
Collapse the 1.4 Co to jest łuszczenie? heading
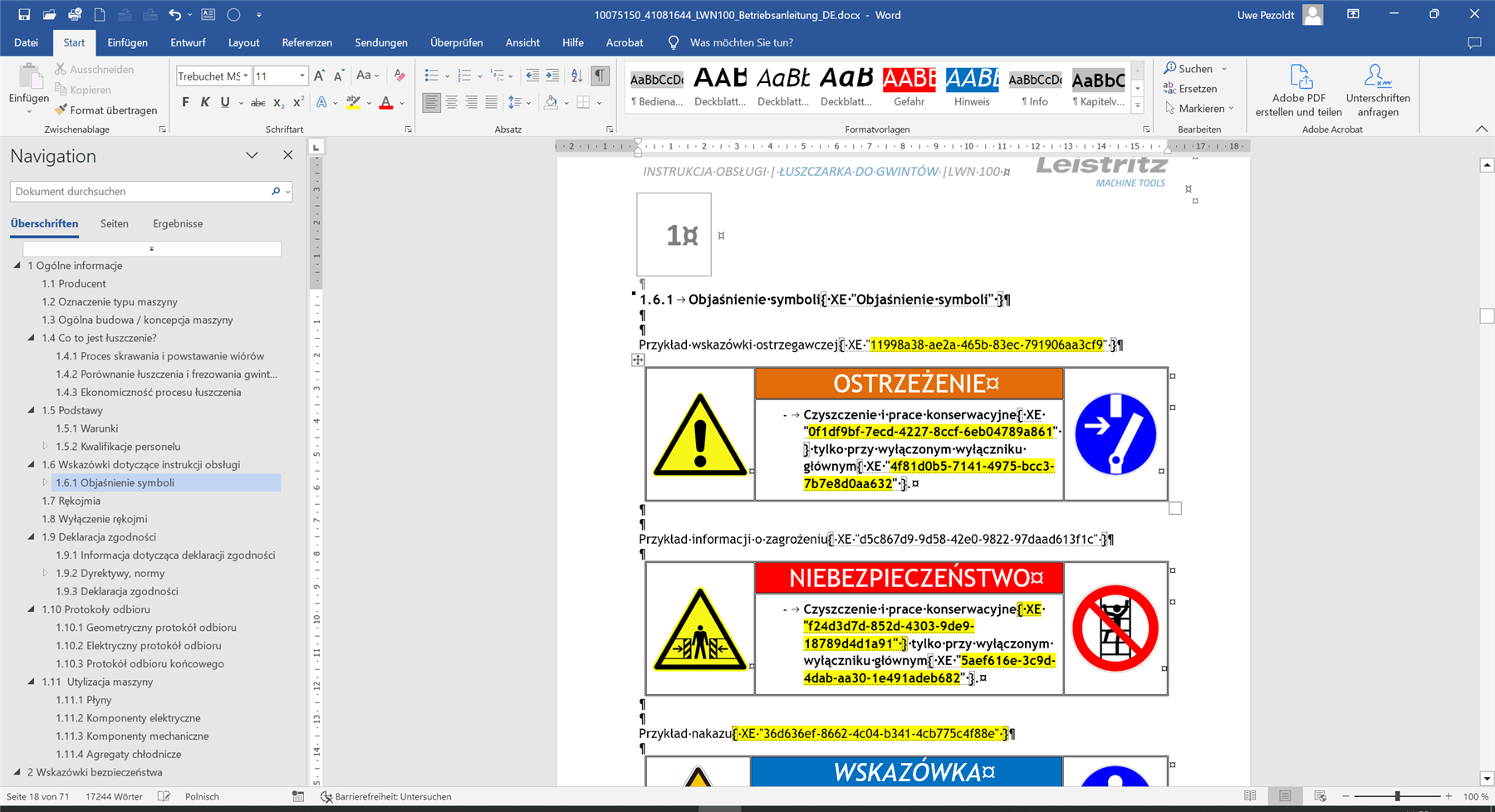(x=32, y=338)
